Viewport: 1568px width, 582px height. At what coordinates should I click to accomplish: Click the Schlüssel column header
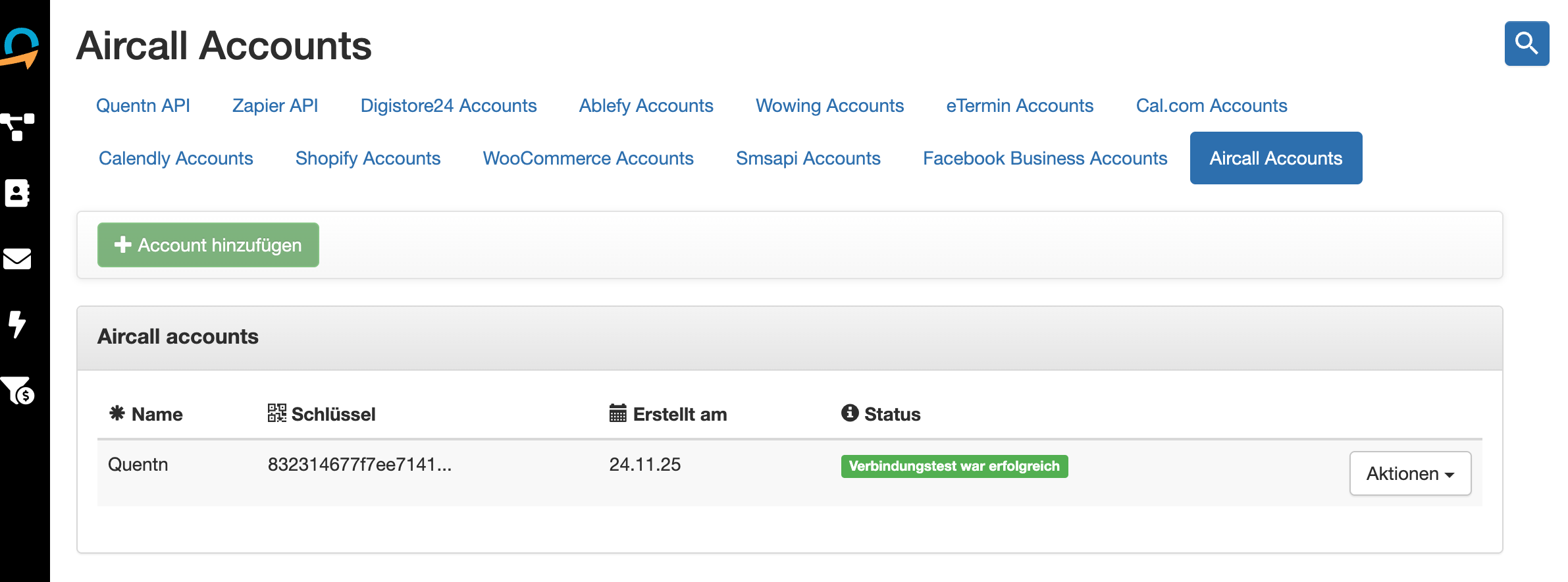click(321, 414)
